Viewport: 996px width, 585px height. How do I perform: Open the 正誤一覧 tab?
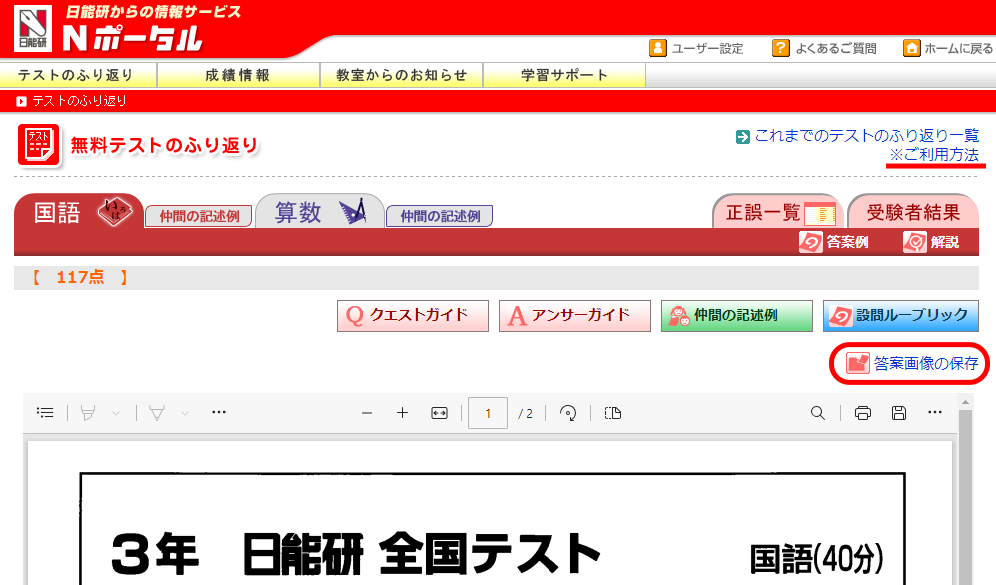[777, 212]
